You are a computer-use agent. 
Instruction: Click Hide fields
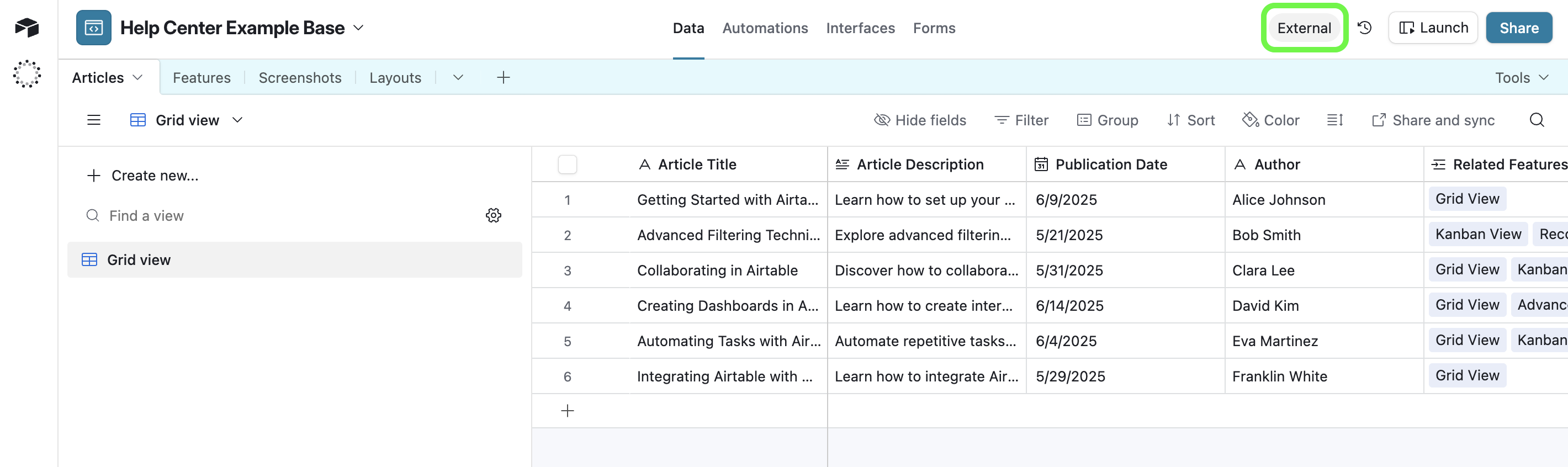[x=920, y=120]
